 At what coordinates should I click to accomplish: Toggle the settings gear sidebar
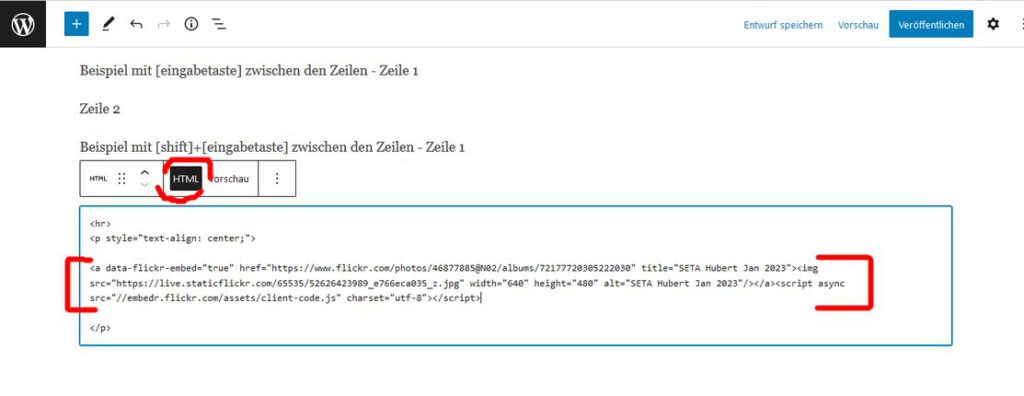[x=993, y=24]
